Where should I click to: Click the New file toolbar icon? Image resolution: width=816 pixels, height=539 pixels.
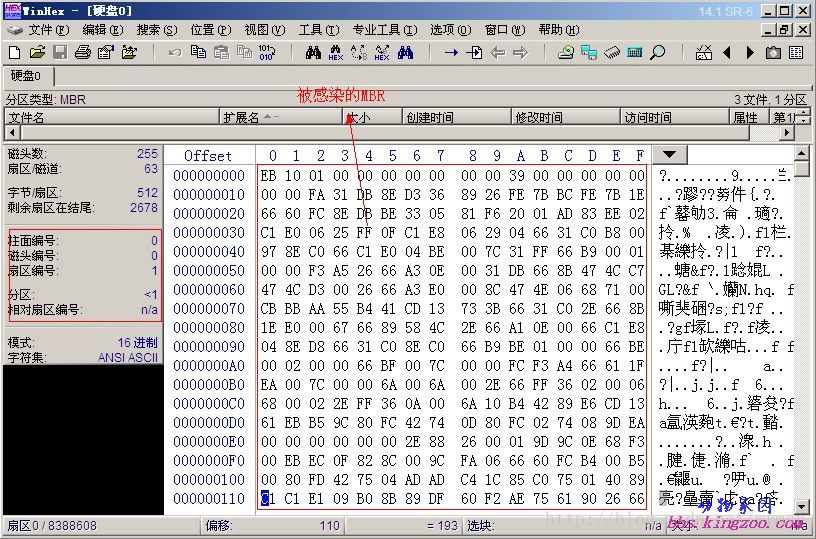15,53
